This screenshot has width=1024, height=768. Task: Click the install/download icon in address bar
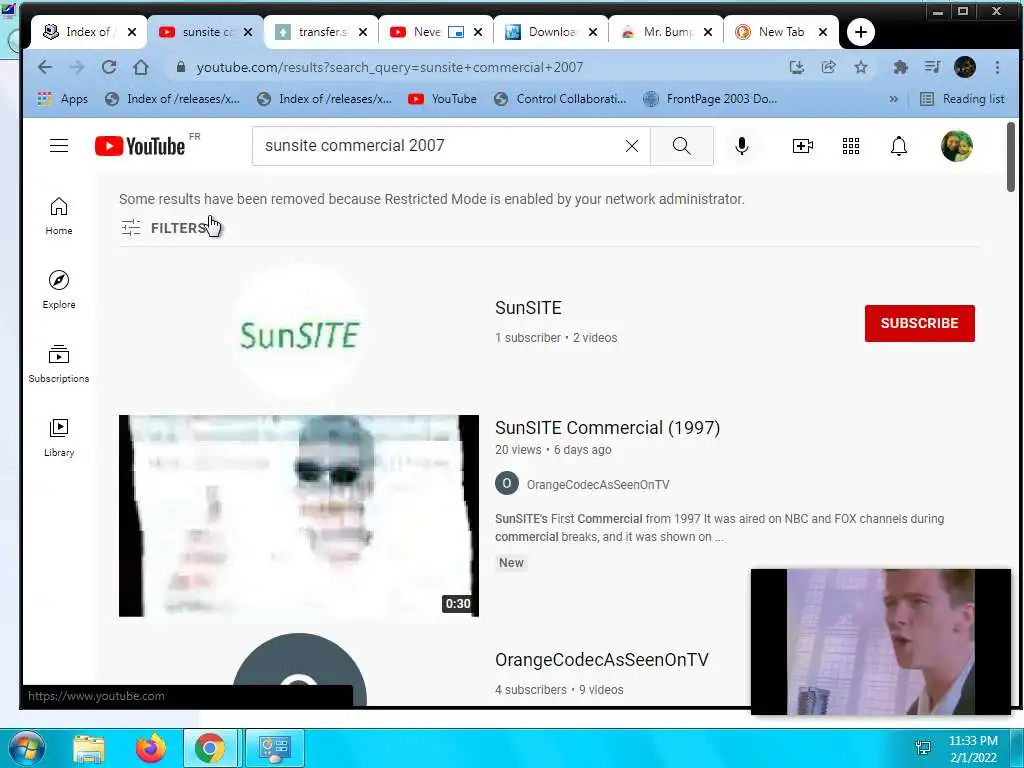(x=796, y=67)
